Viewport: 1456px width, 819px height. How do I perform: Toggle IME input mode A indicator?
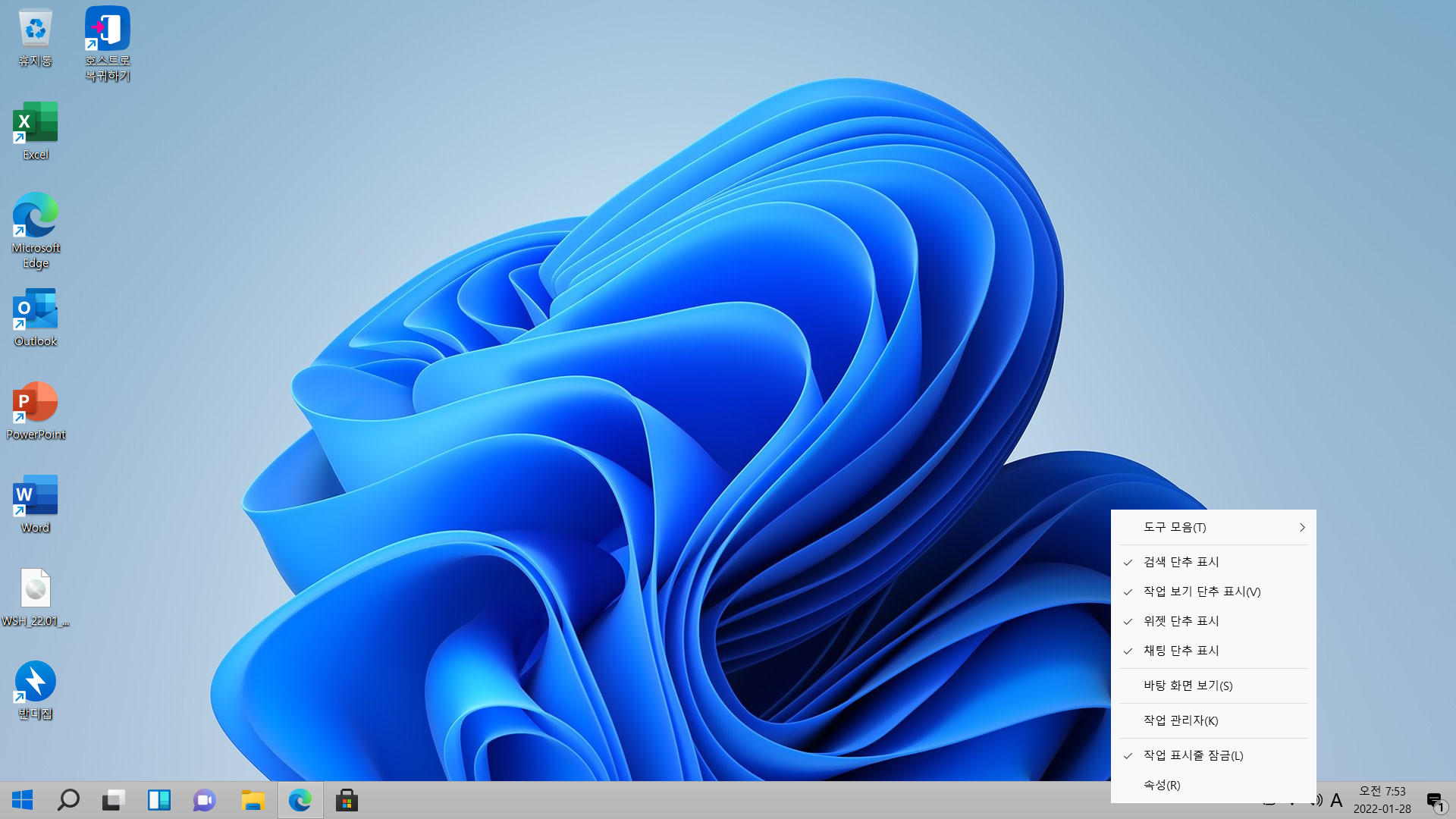pos(1336,800)
